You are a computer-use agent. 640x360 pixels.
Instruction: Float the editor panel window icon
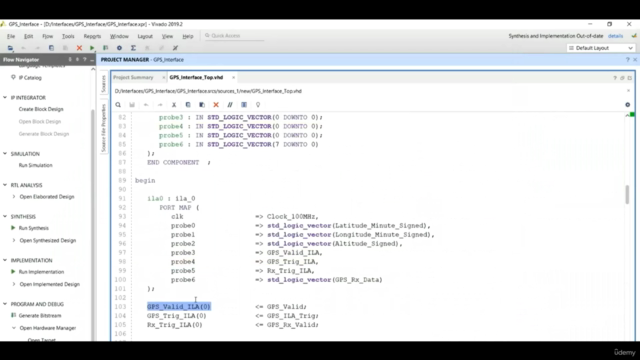[x=622, y=78]
